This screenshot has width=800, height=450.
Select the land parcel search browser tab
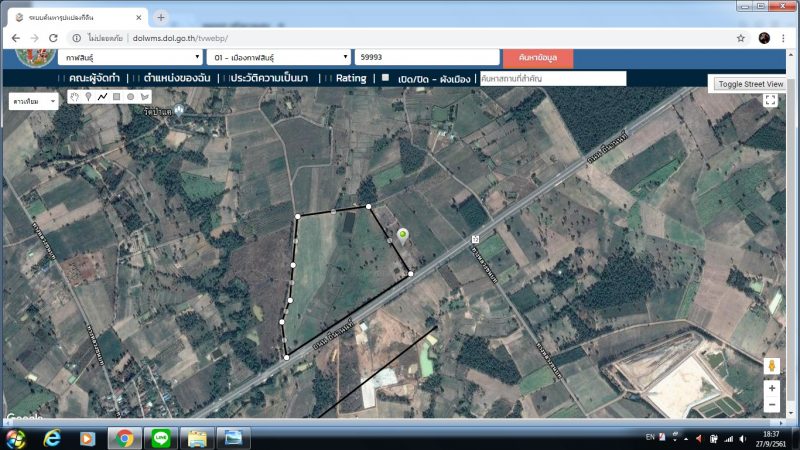tap(79, 17)
